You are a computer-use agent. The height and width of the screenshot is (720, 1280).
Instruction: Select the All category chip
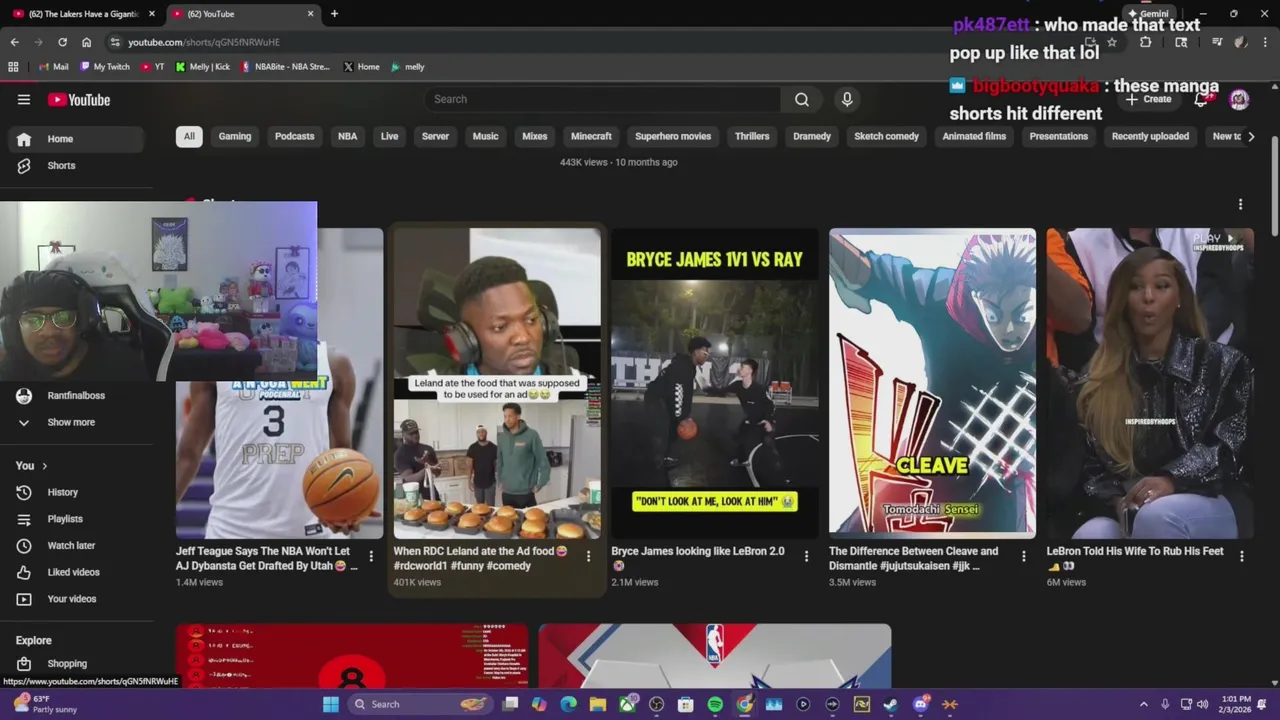(189, 136)
